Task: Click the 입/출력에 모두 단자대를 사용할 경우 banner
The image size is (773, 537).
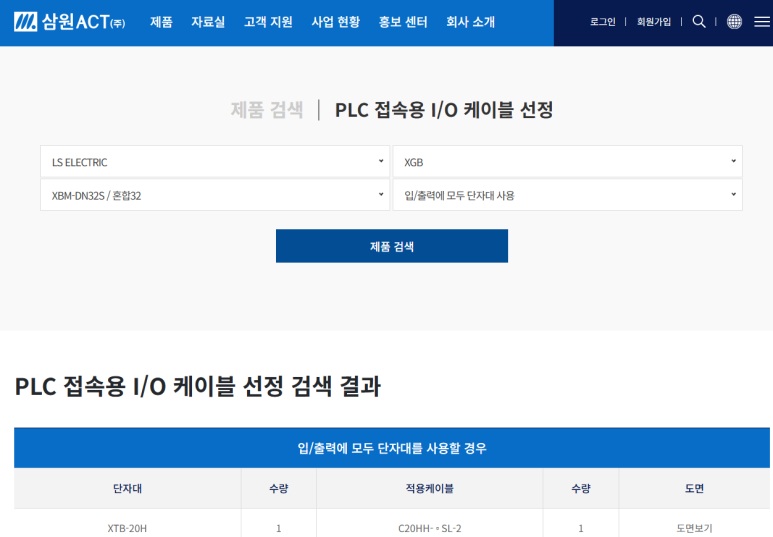Action: pyautogui.click(x=392, y=448)
